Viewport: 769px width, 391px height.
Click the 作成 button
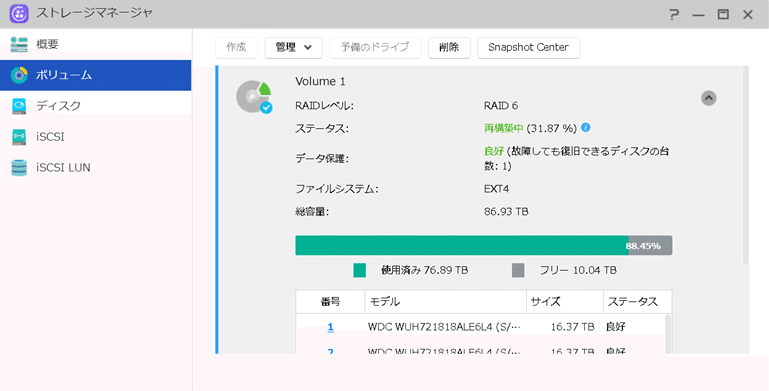pyautogui.click(x=236, y=48)
